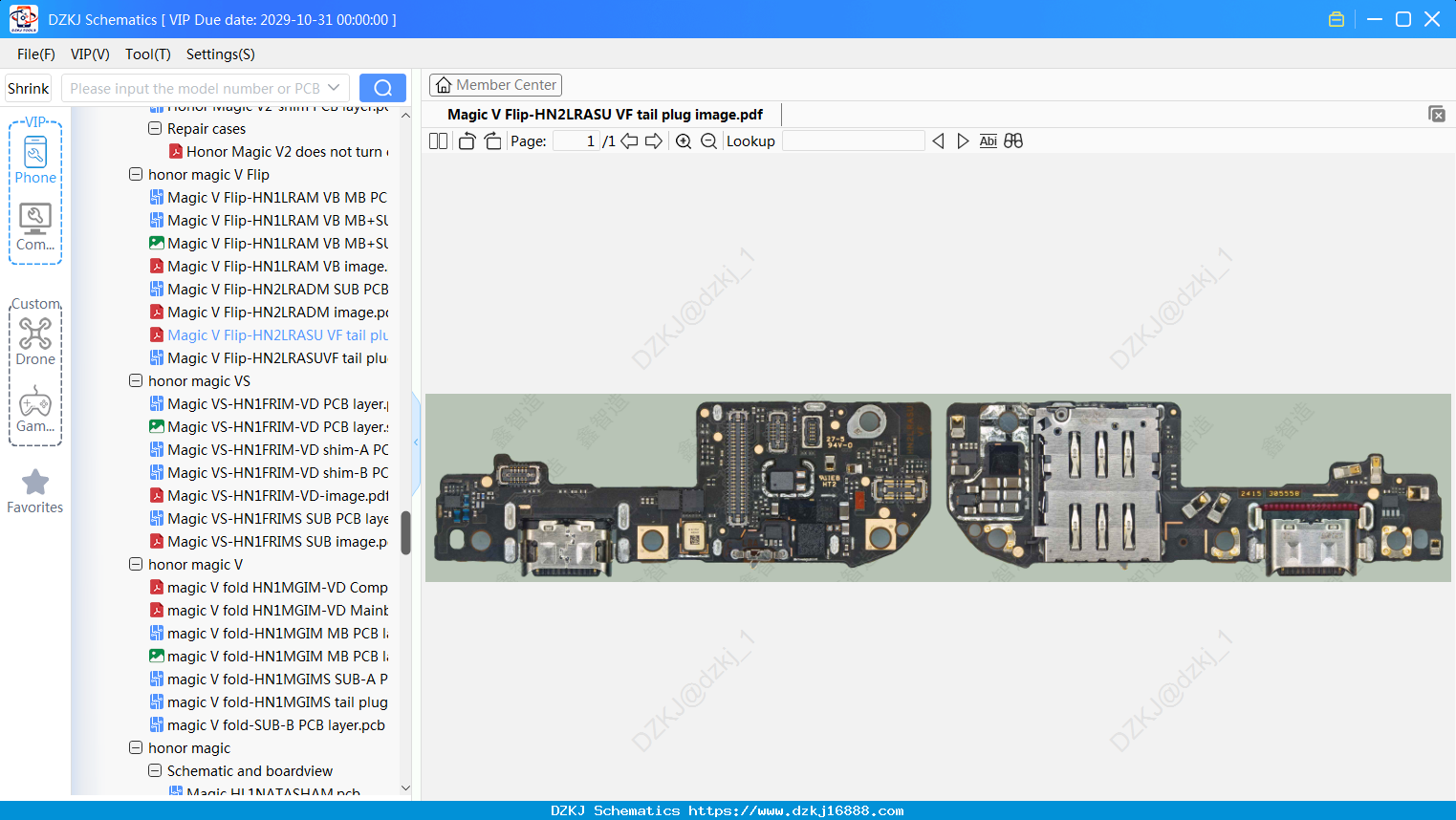
Task: Open the Drone category
Action: (35, 341)
